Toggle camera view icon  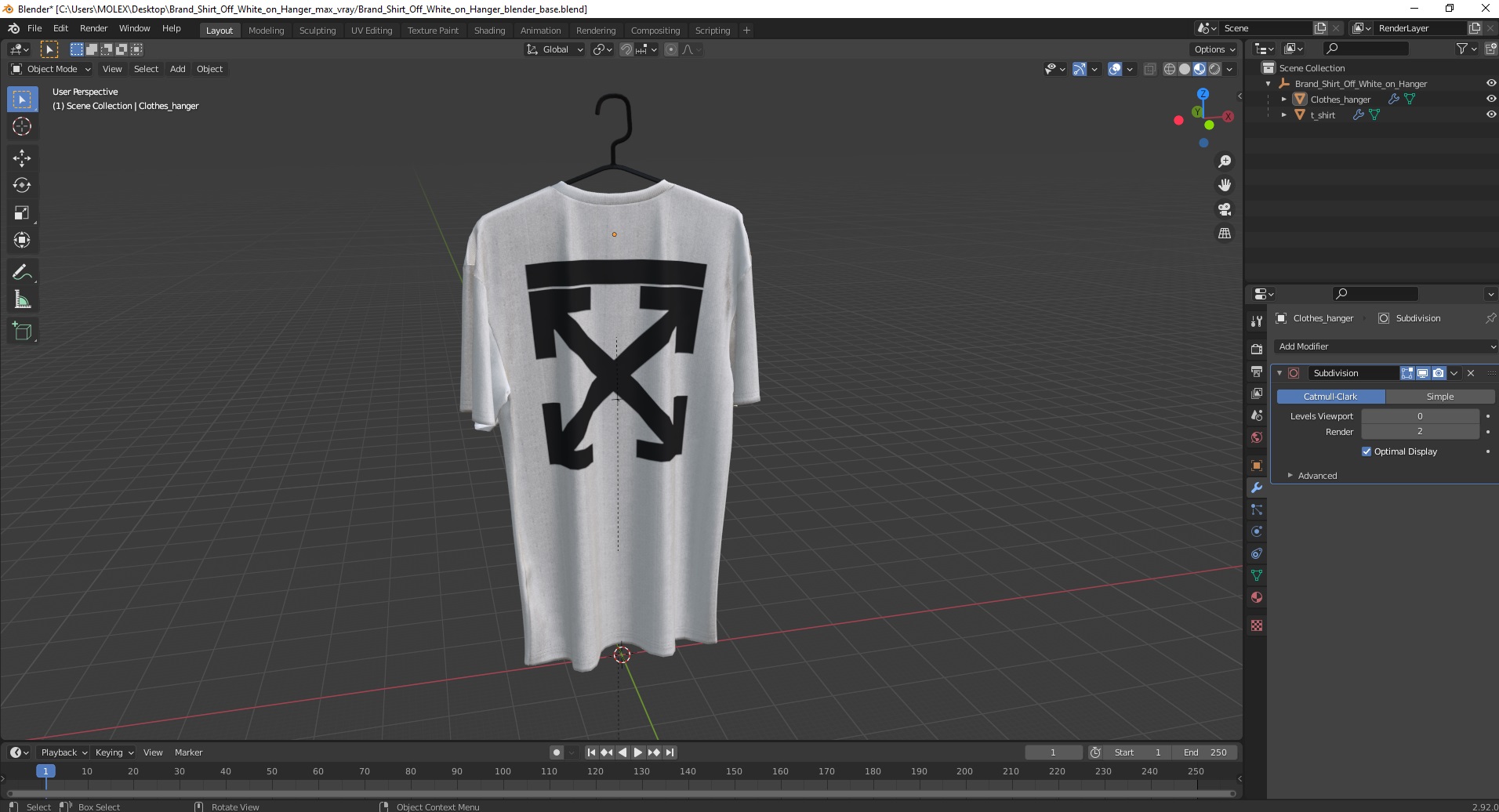point(1224,209)
